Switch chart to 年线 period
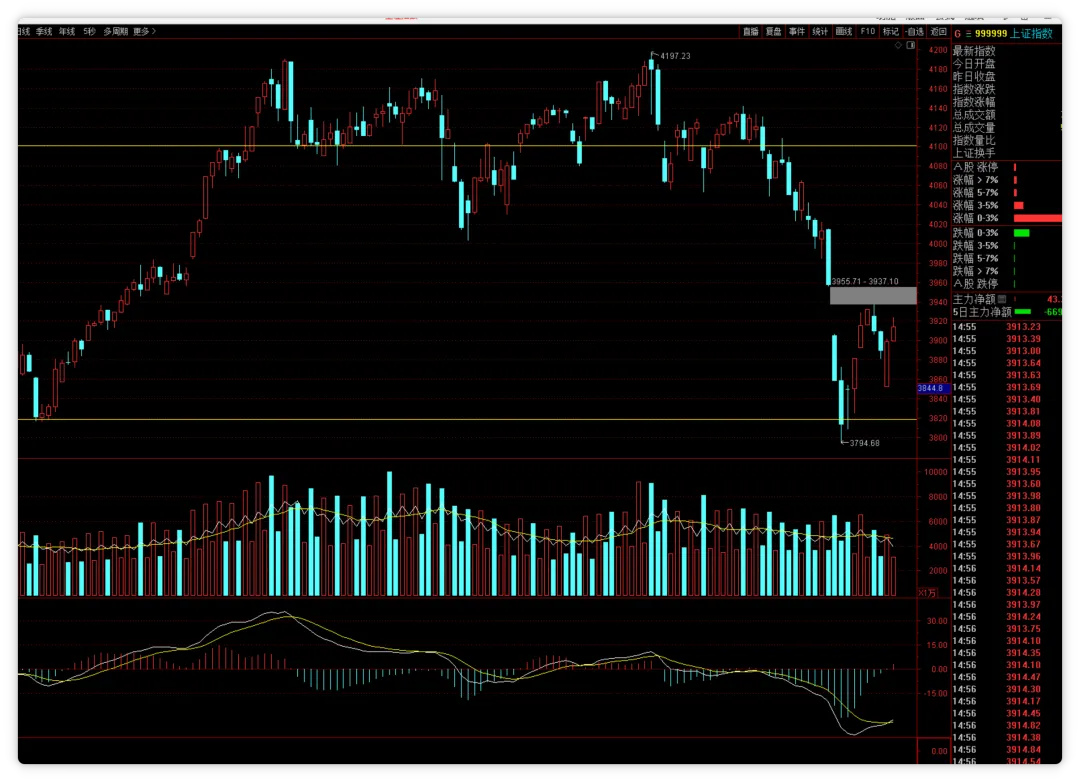The height and width of the screenshot is (782, 1080). click(x=67, y=32)
